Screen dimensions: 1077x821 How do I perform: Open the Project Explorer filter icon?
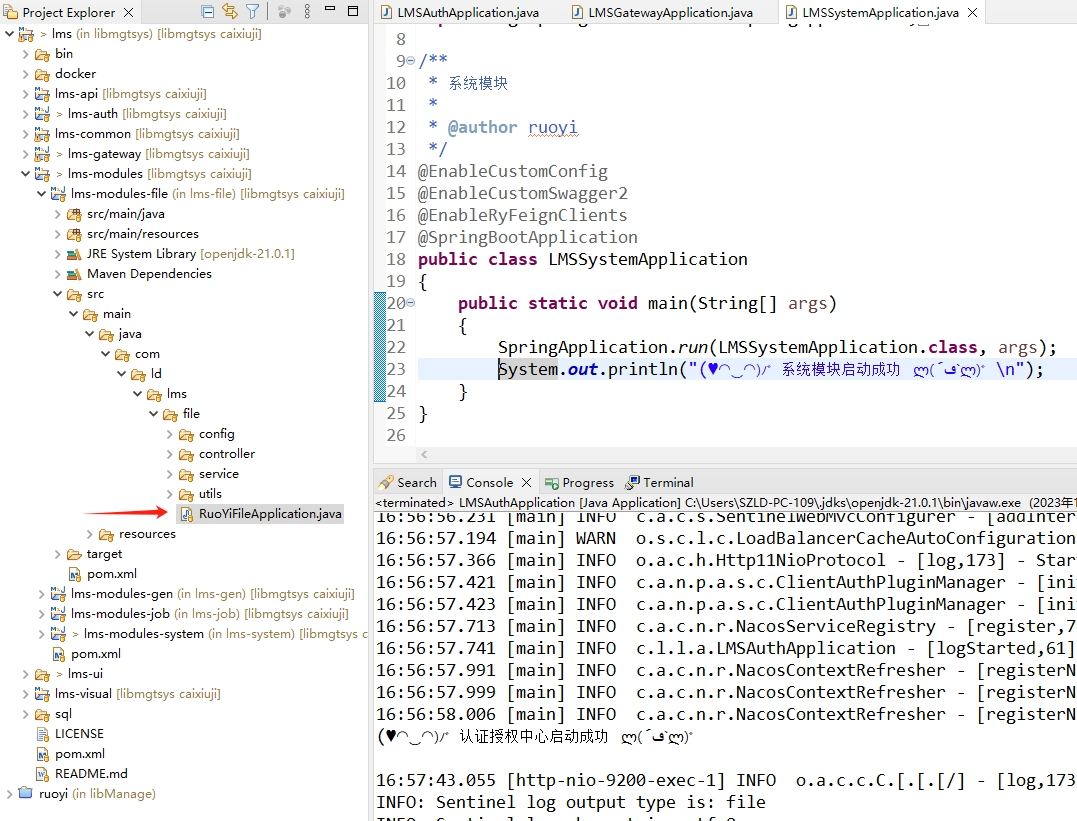point(253,12)
